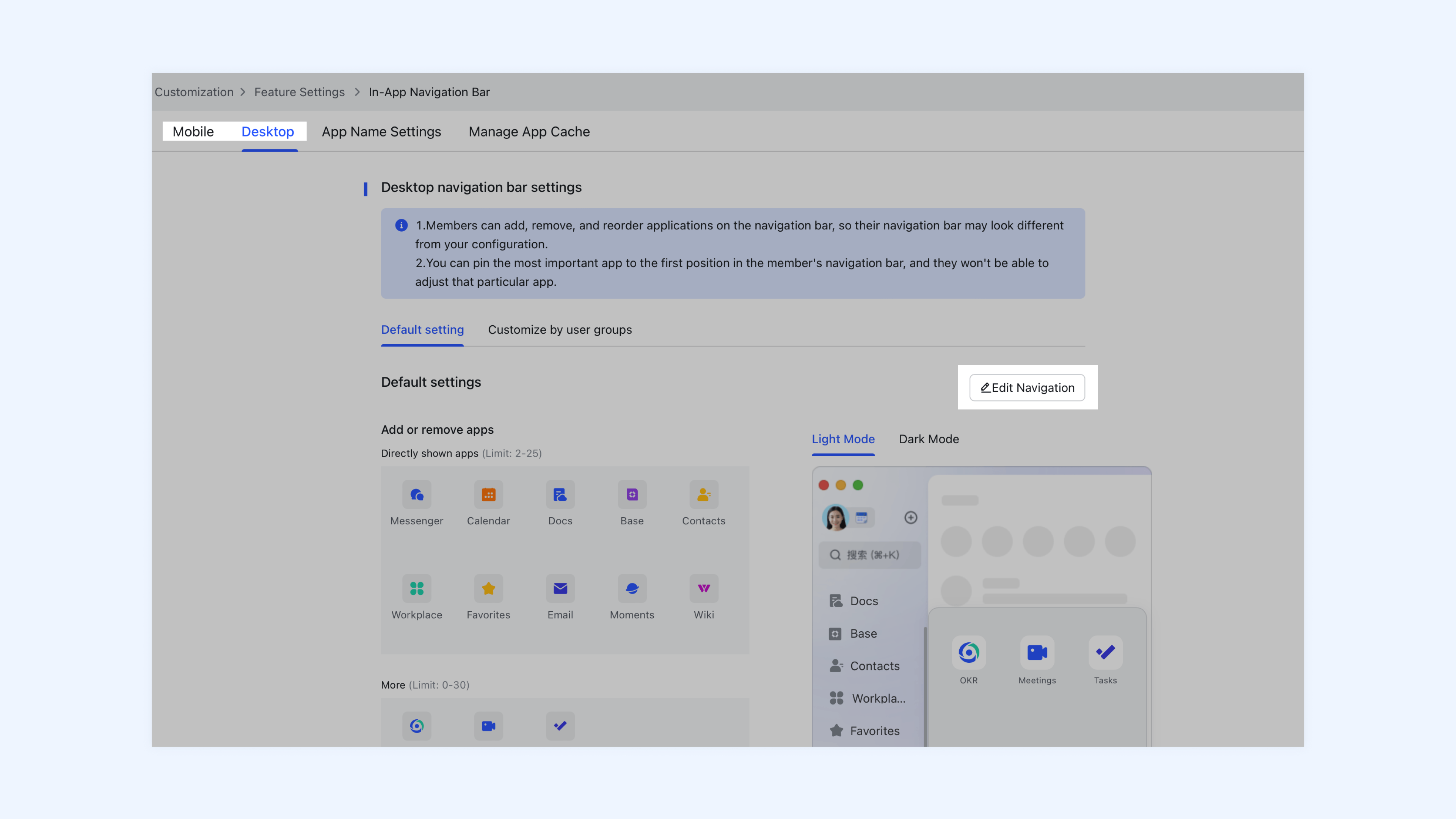Click the blue info icon in the notice box
Image resolution: width=1456 pixels, height=819 pixels.
pos(401,225)
